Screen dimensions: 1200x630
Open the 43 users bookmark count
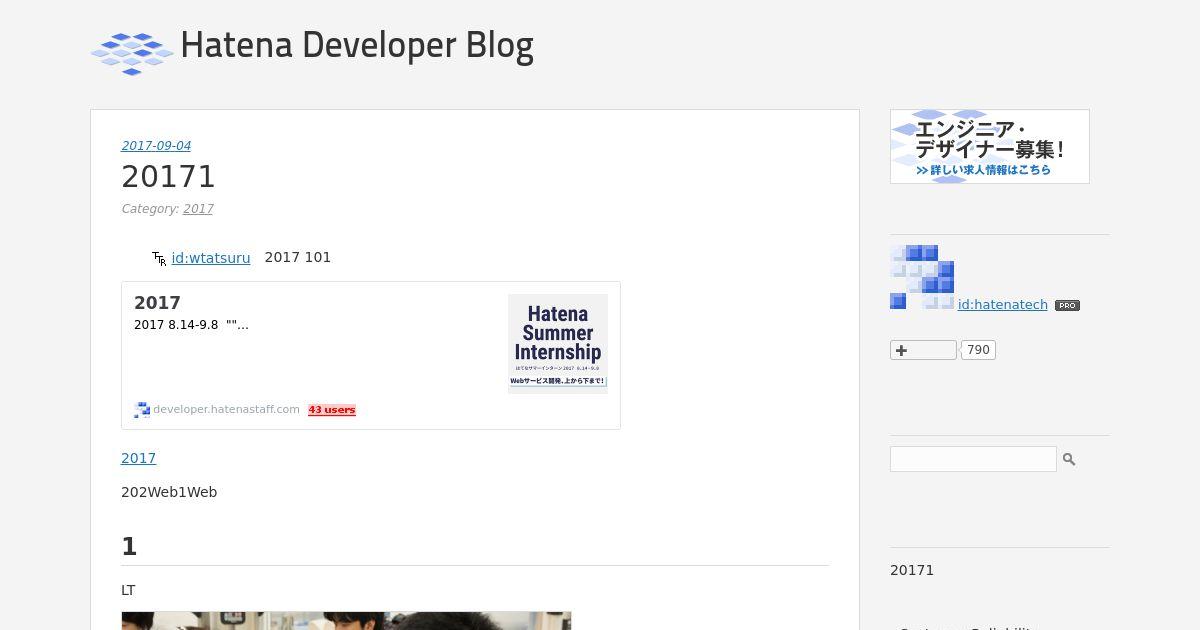(x=332, y=410)
